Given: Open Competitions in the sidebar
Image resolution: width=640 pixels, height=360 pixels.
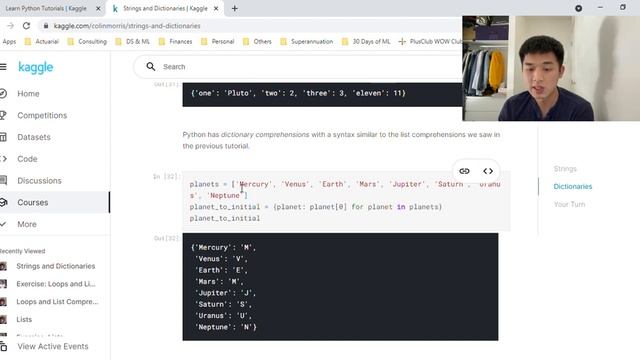Looking at the screenshot, I should (42, 116).
